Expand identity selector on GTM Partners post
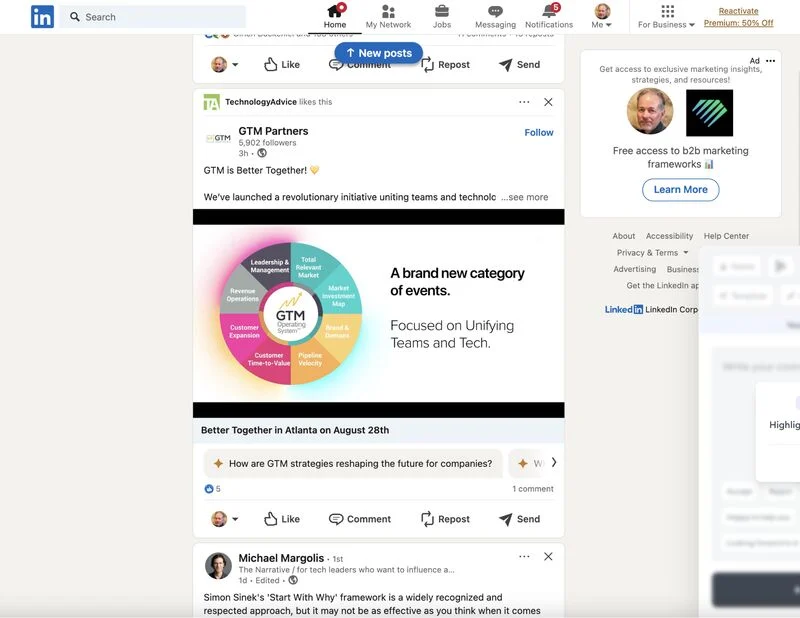The height and width of the screenshot is (618, 800). [x=224, y=519]
